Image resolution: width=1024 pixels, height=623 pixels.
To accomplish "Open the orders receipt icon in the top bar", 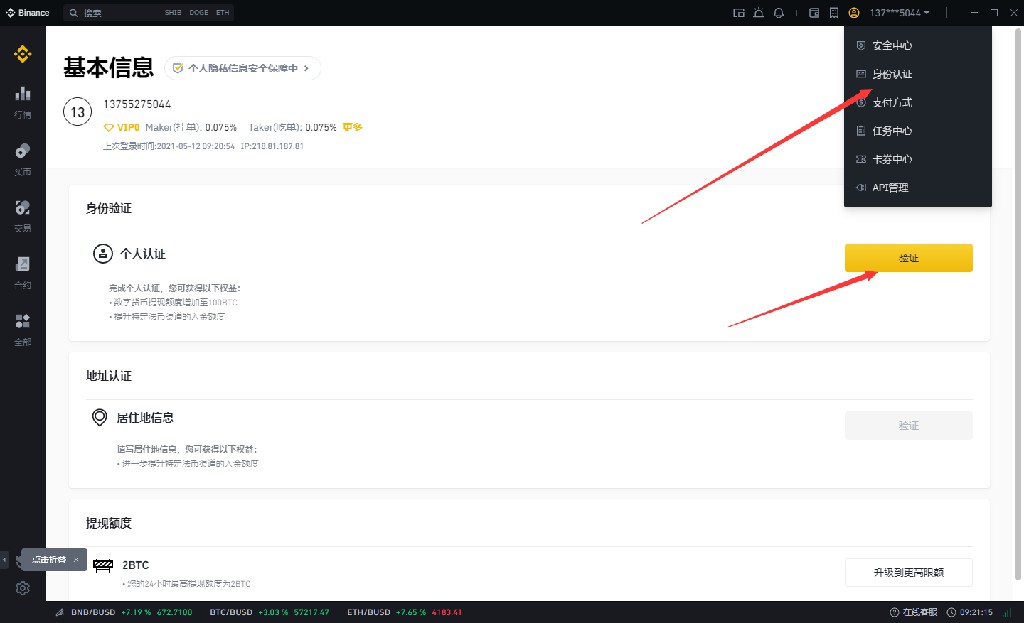I will 834,12.
